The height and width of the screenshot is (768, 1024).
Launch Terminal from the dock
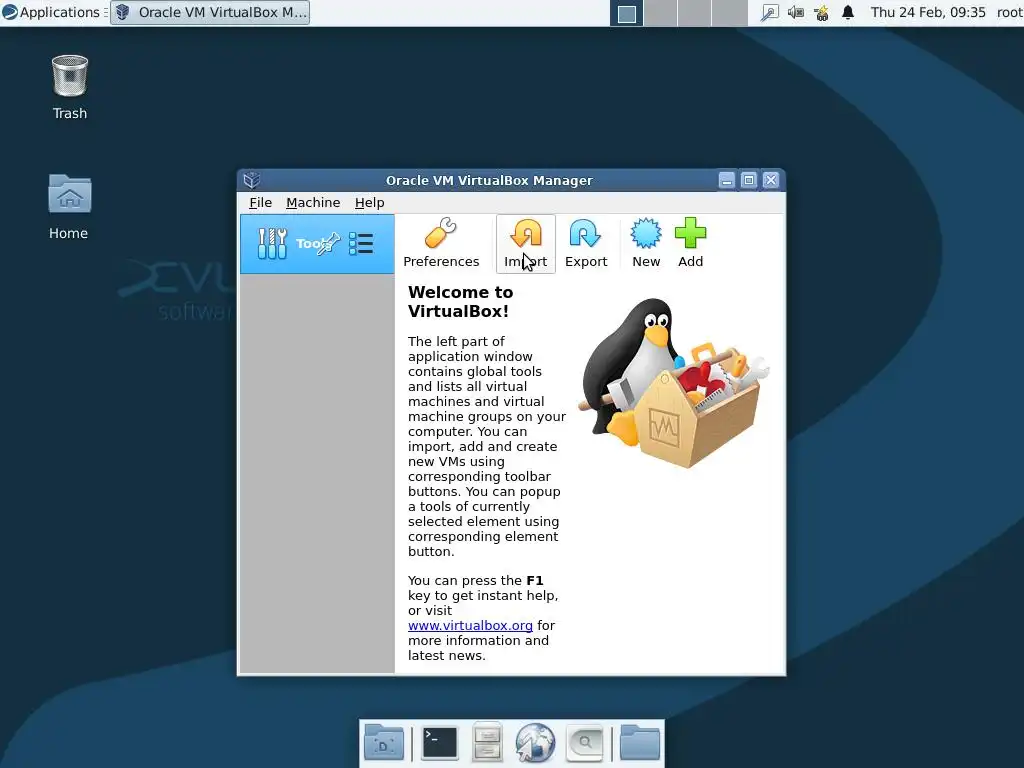(440, 743)
